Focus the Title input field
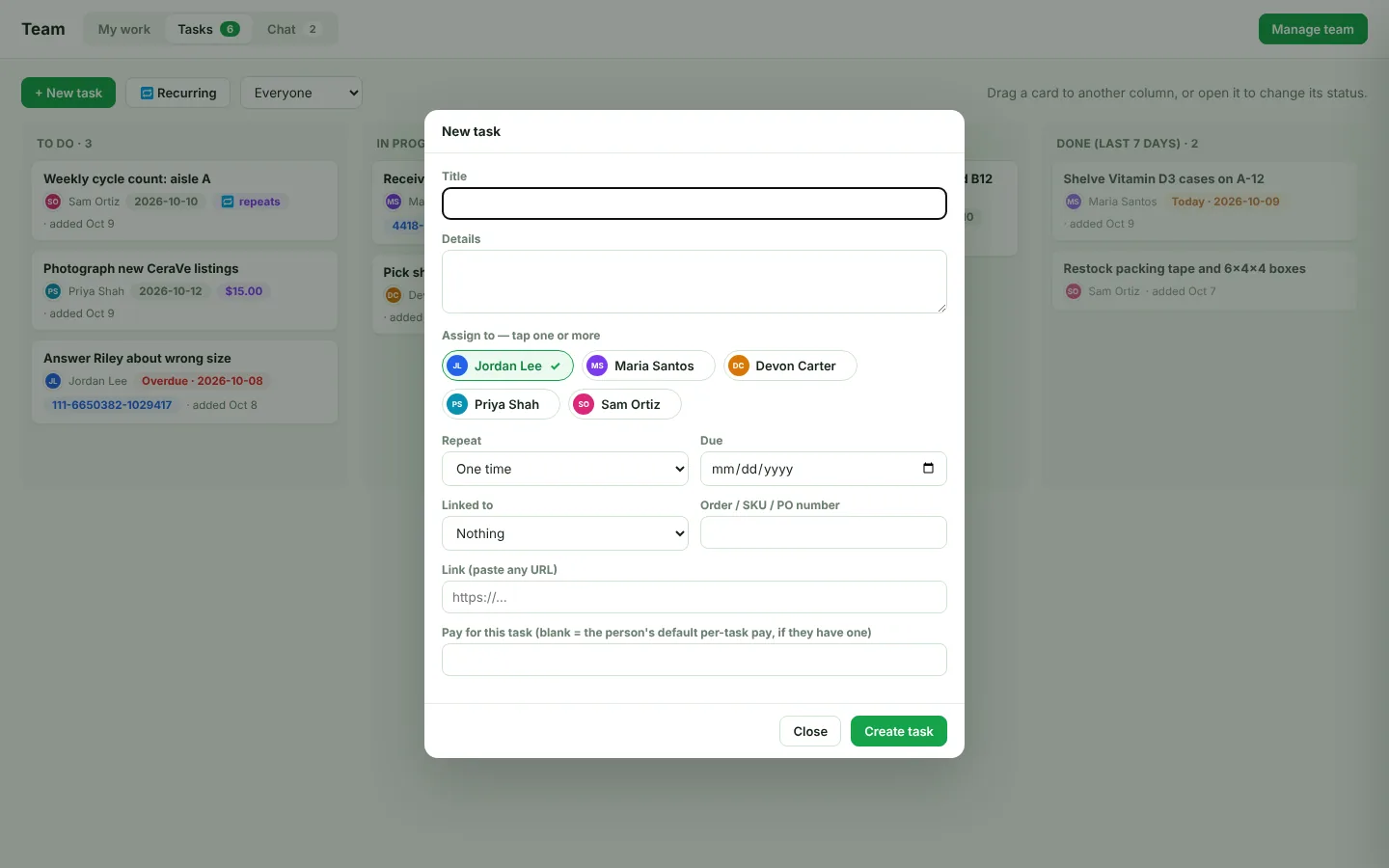Screen dimensions: 1389x868 [694, 203]
